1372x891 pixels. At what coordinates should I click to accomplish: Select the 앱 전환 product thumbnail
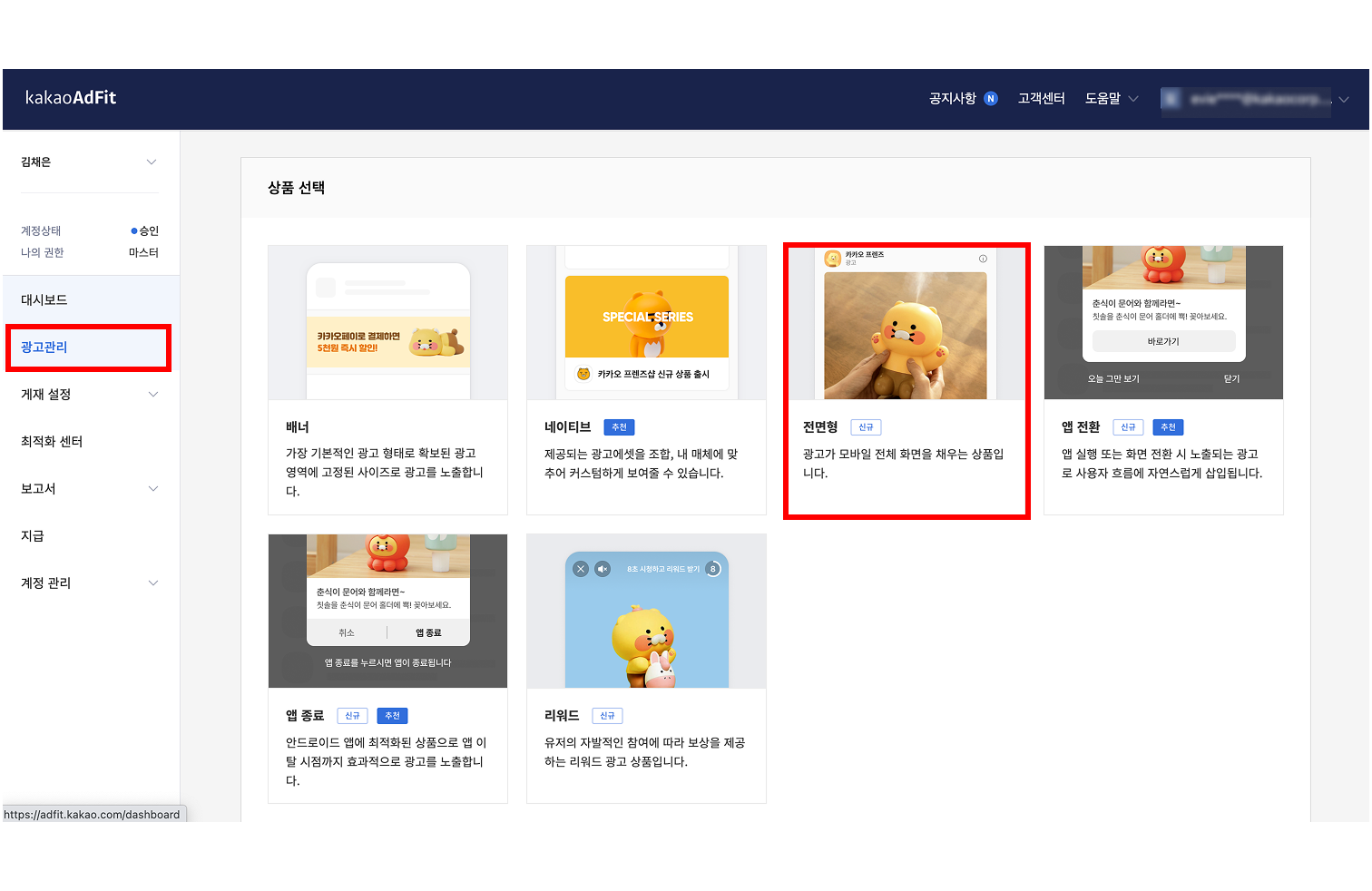tap(1163, 322)
